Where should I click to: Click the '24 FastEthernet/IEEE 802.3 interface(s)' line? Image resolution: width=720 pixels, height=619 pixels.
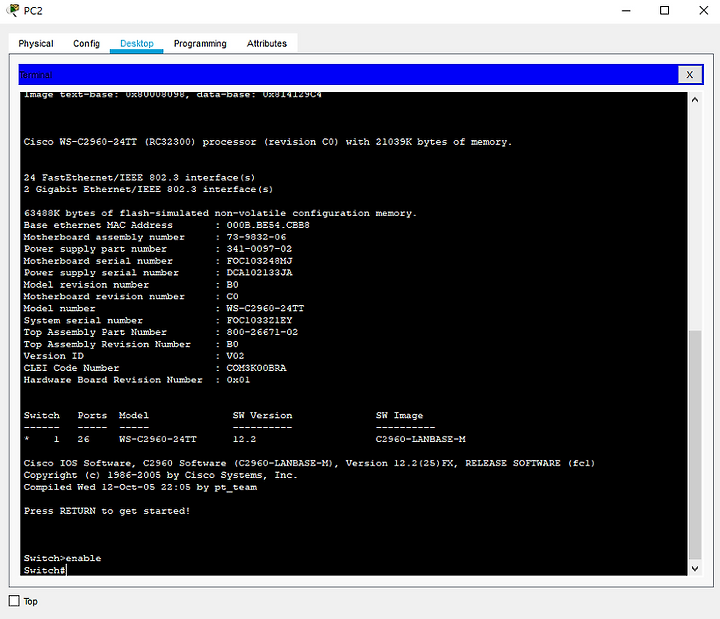pos(139,177)
